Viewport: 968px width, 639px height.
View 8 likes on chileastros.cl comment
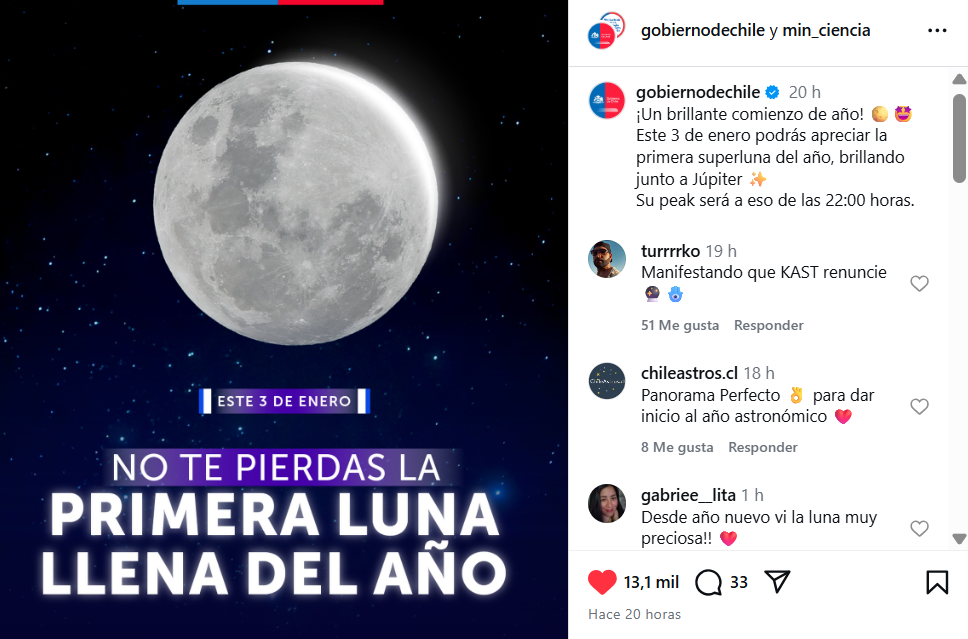coord(677,447)
